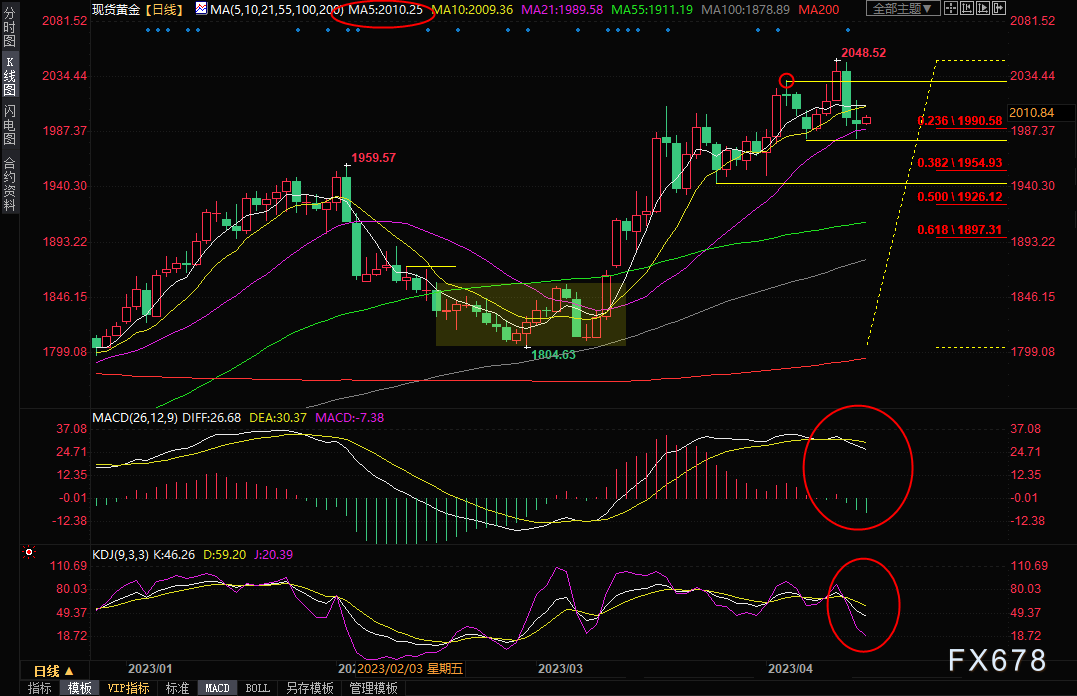Click the 0.618 \ 1897.31 Fibonacci level
The image size is (1077, 696).
(960, 230)
